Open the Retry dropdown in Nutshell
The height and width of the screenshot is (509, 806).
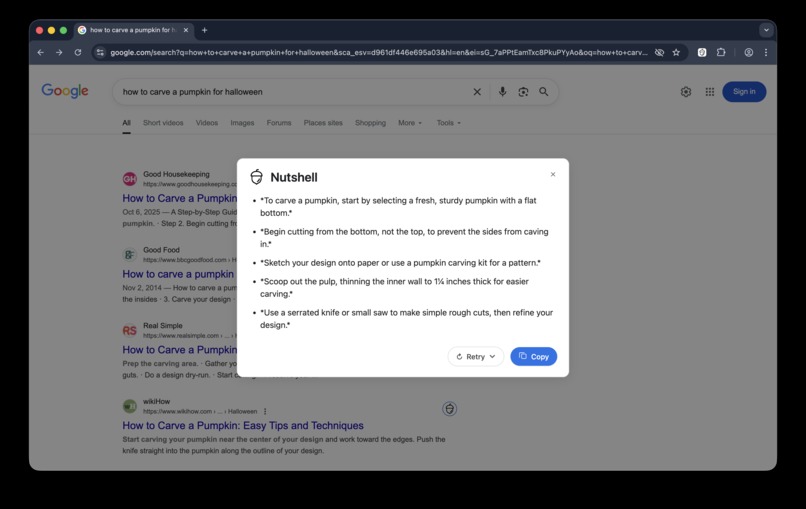[x=475, y=356]
